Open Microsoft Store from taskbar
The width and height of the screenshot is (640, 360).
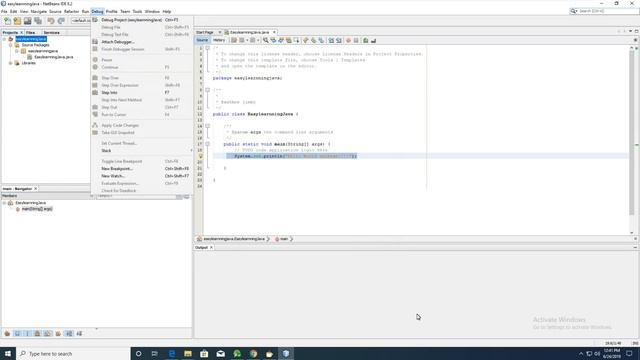coord(204,353)
